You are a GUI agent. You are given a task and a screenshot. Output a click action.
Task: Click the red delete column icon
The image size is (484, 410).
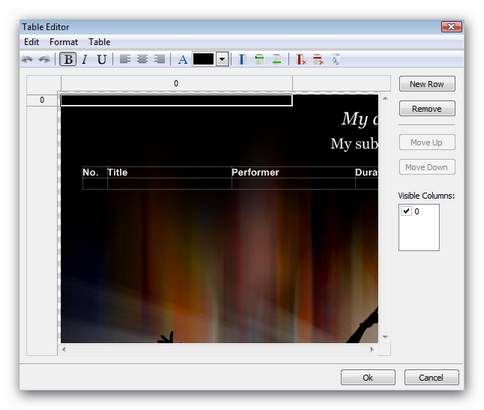(x=301, y=60)
